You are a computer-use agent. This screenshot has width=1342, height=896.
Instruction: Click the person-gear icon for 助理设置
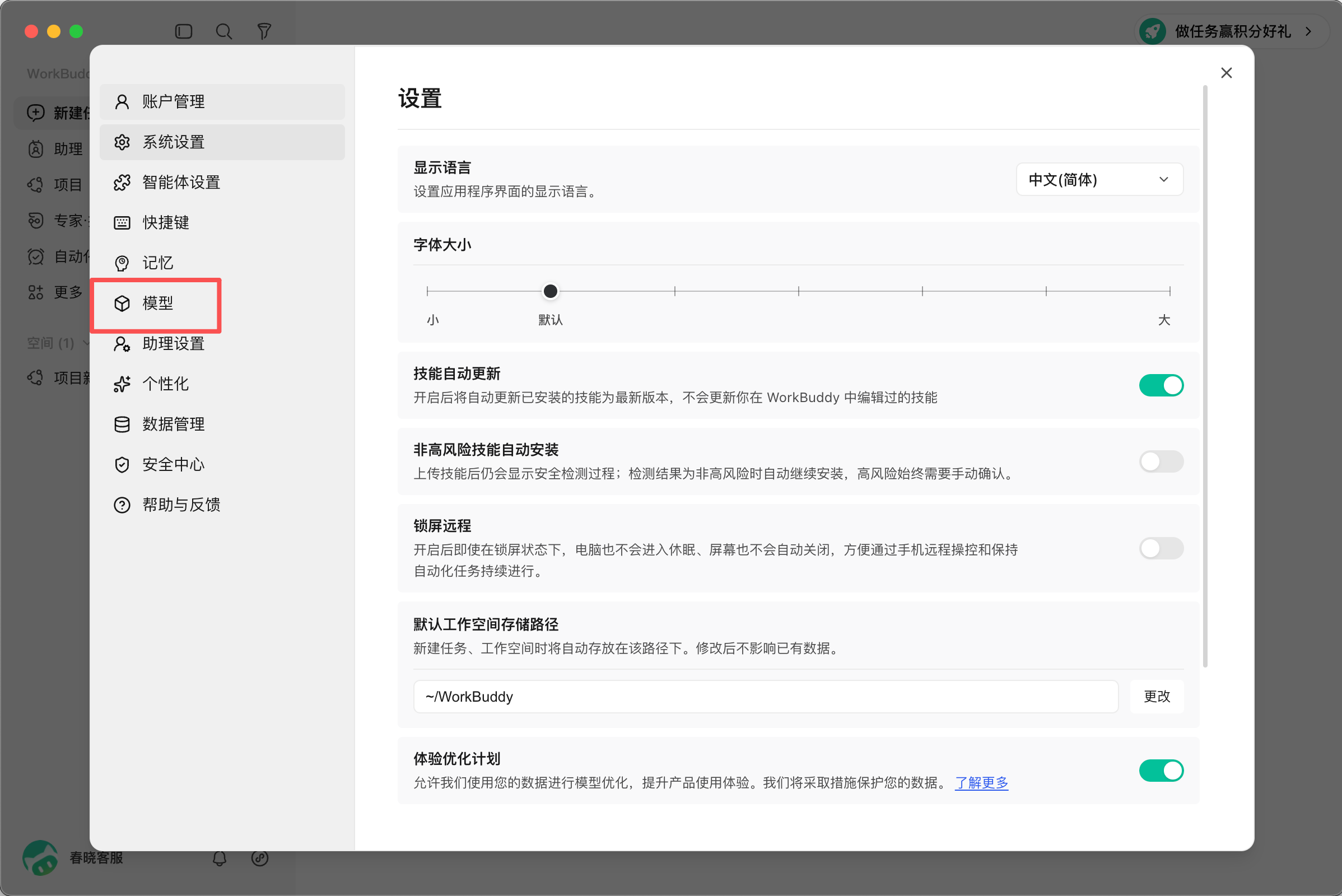[122, 343]
